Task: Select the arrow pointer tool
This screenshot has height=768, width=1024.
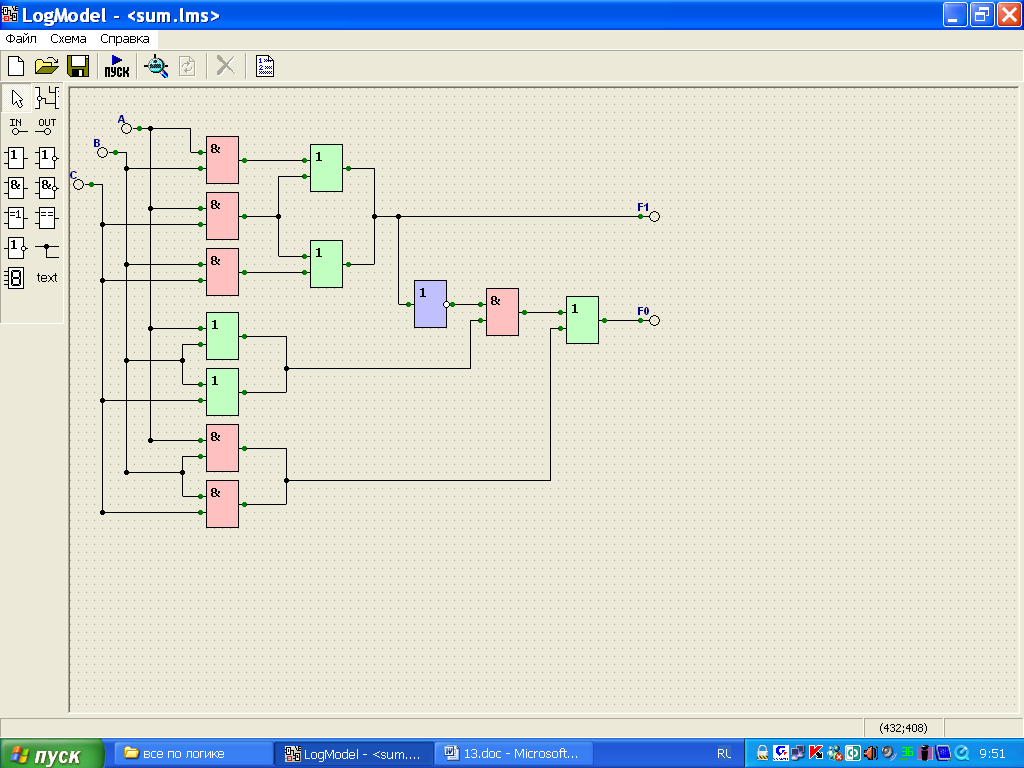Action: 17,99
